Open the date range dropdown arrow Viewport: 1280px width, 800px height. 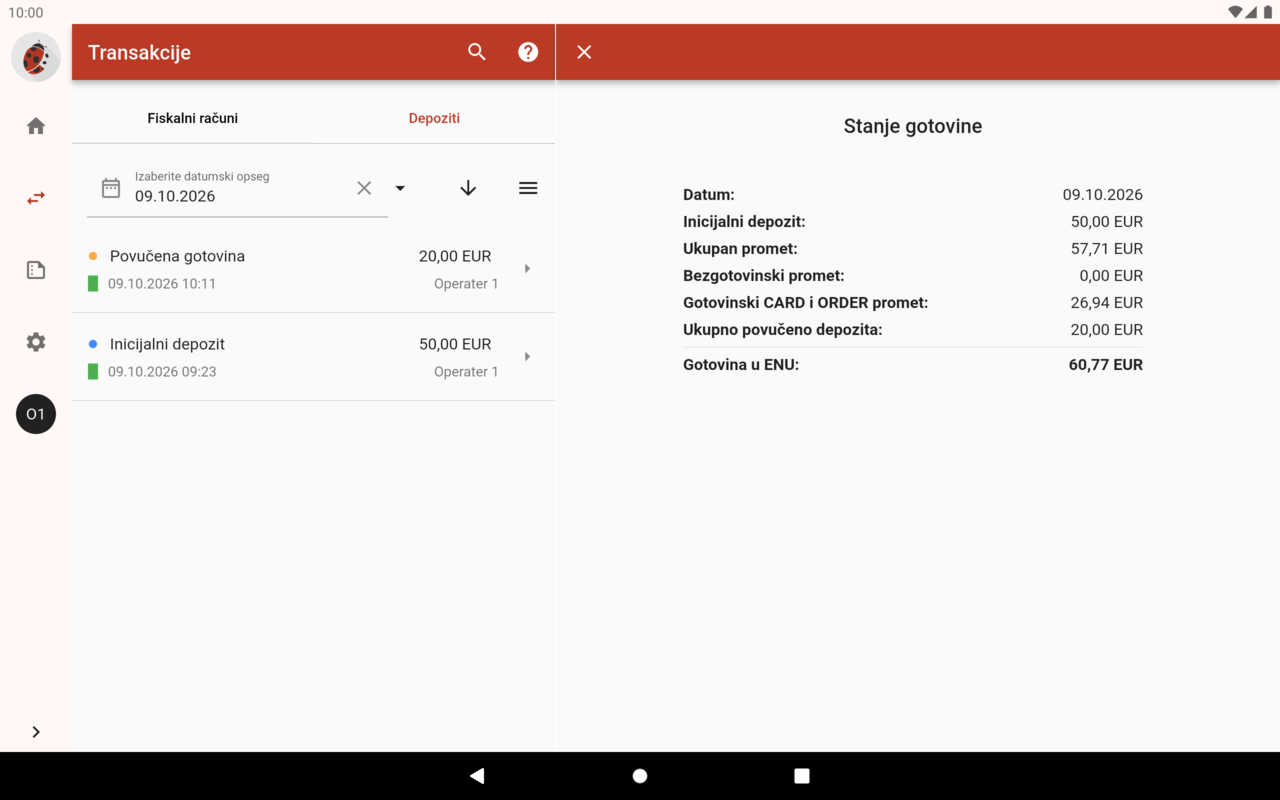(400, 188)
